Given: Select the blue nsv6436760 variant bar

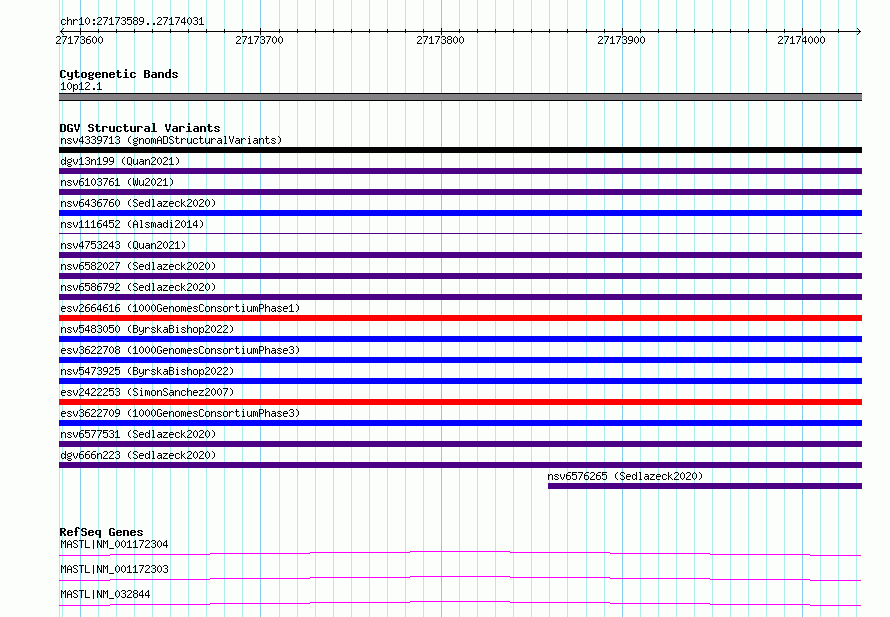Looking at the screenshot, I should pos(460,213).
